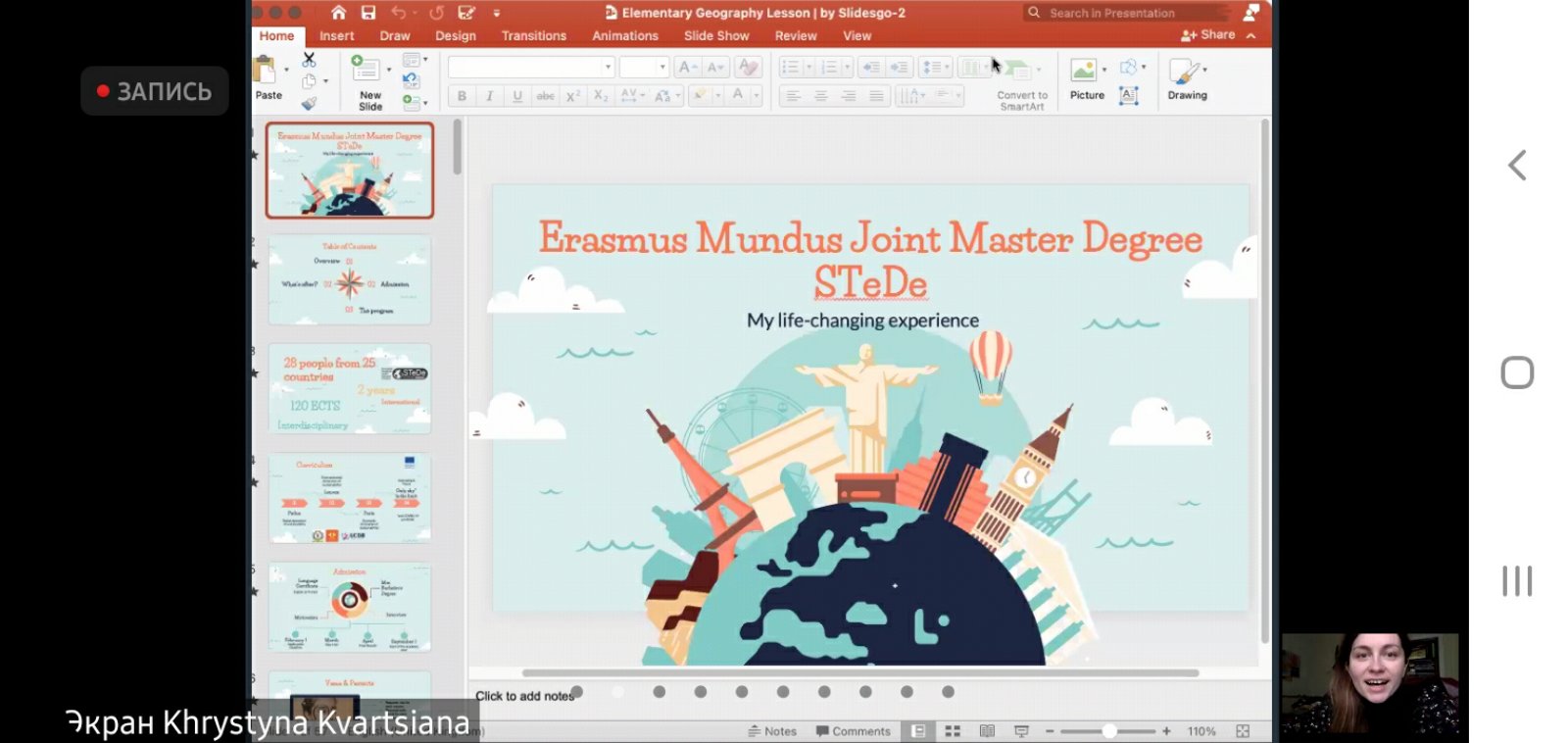Click the Text Box icon
The height and width of the screenshot is (743, 1568).
[1129, 96]
